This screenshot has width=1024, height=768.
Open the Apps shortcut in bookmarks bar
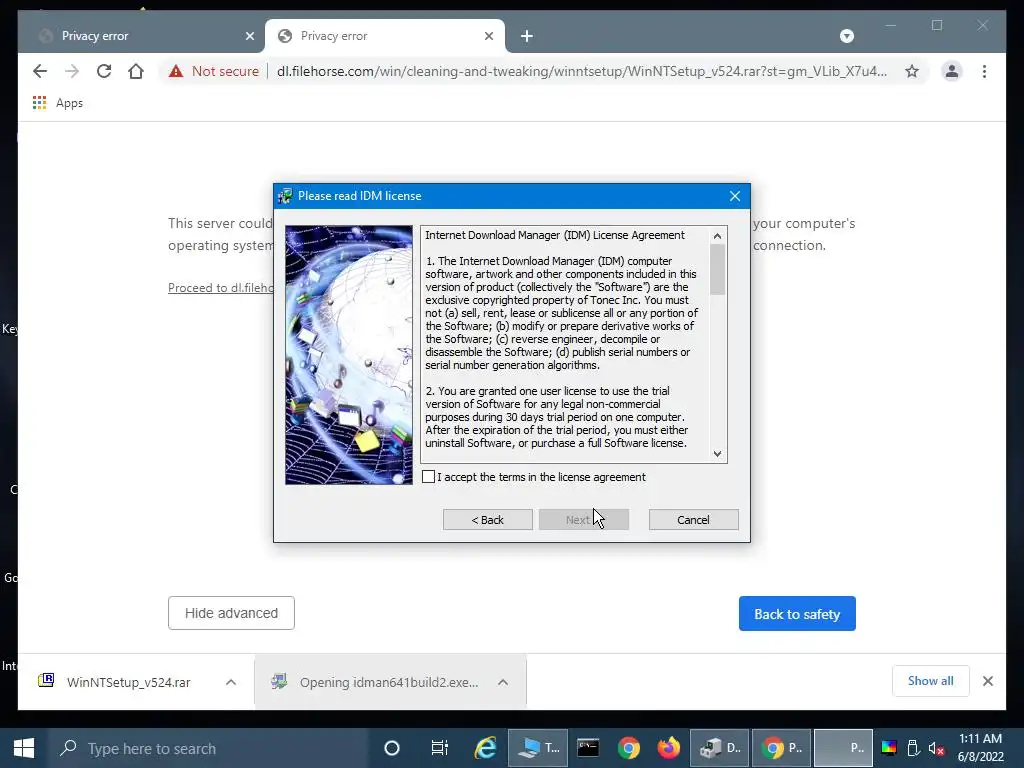point(58,103)
